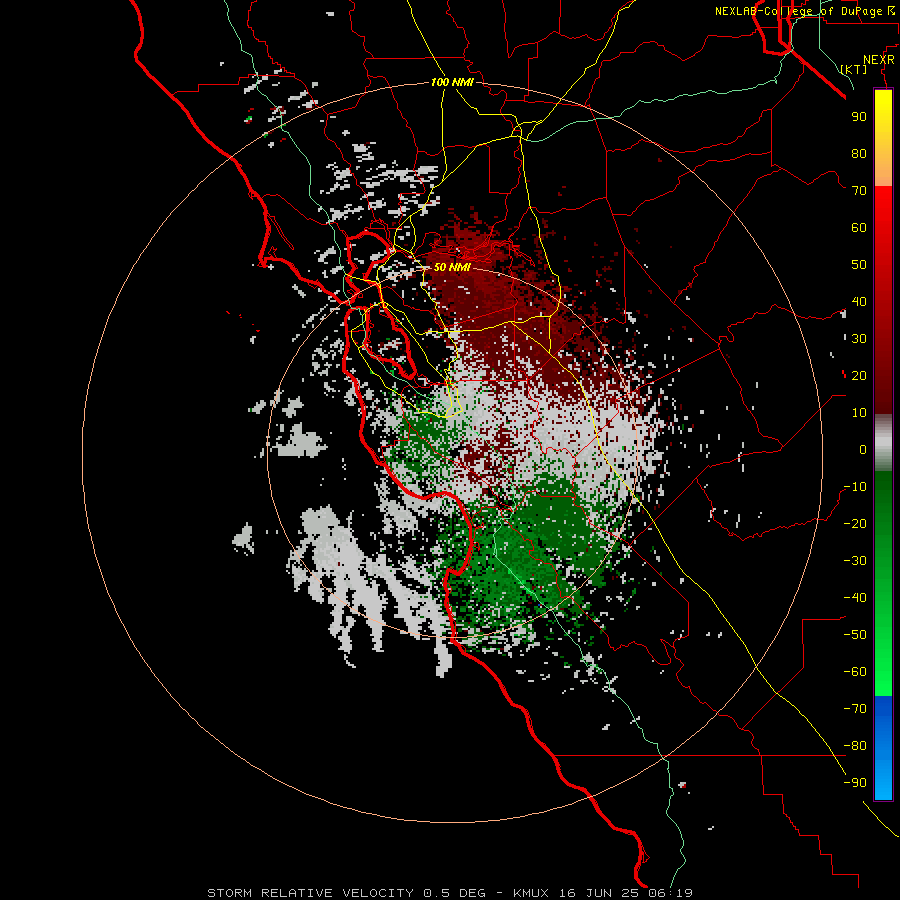The width and height of the screenshot is (900, 900).
Task: Click the -70 value on the velocity scale
Action: coord(855,709)
